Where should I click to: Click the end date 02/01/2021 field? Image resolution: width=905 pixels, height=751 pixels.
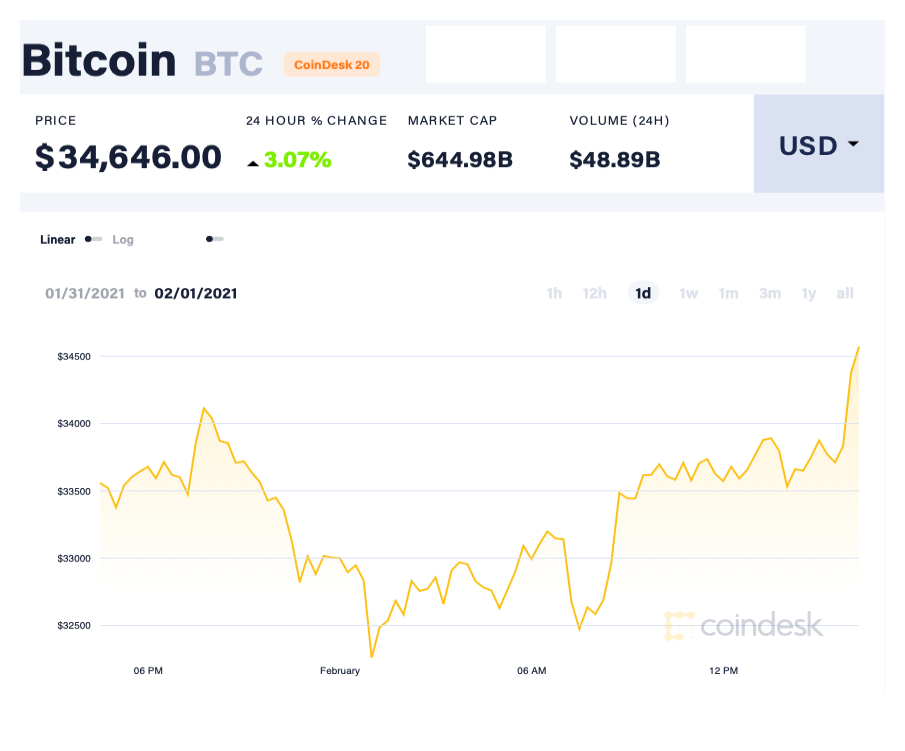196,293
